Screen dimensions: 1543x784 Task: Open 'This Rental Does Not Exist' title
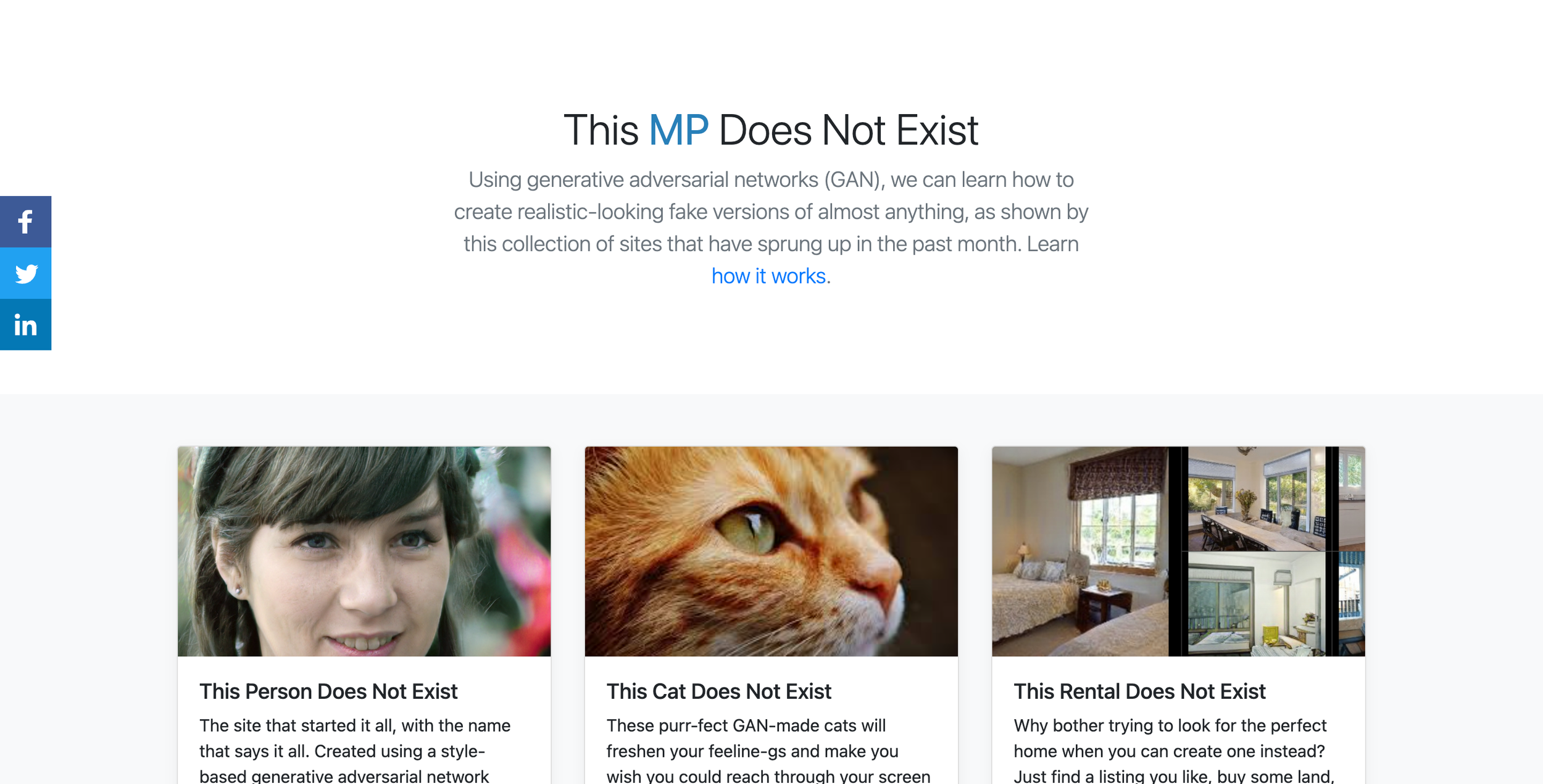click(1139, 691)
